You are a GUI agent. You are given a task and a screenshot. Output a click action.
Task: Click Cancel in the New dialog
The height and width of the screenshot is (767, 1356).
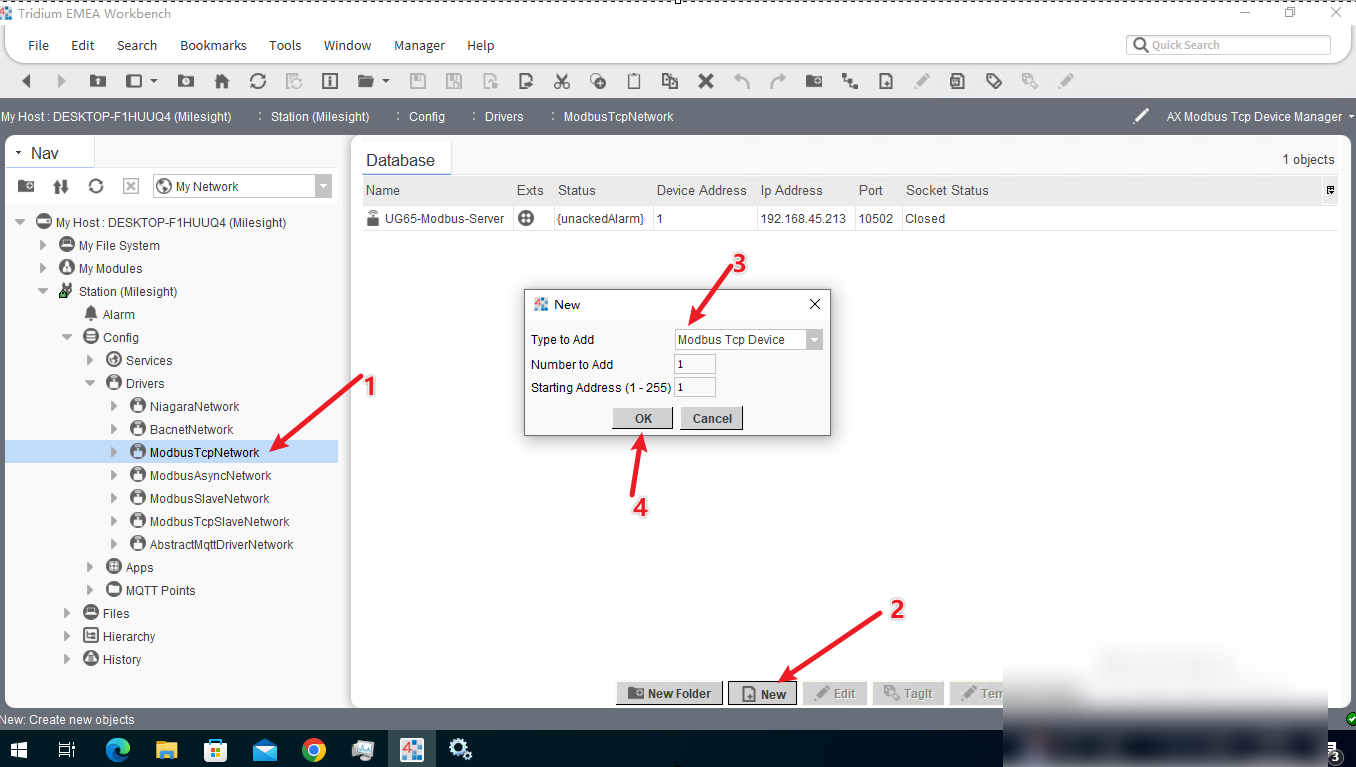pyautogui.click(x=712, y=418)
